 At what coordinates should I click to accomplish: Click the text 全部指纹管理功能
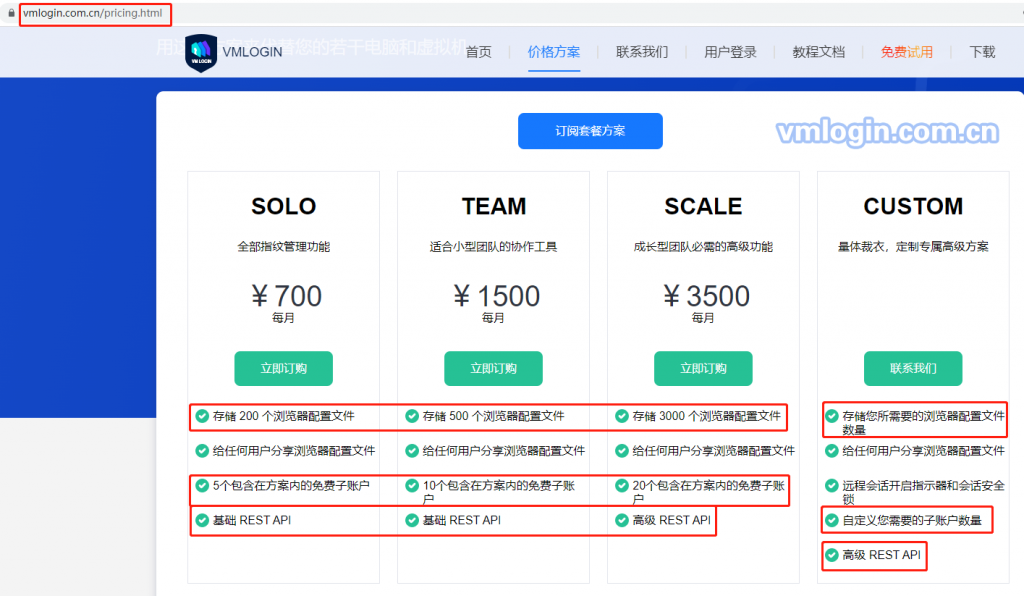(x=283, y=247)
